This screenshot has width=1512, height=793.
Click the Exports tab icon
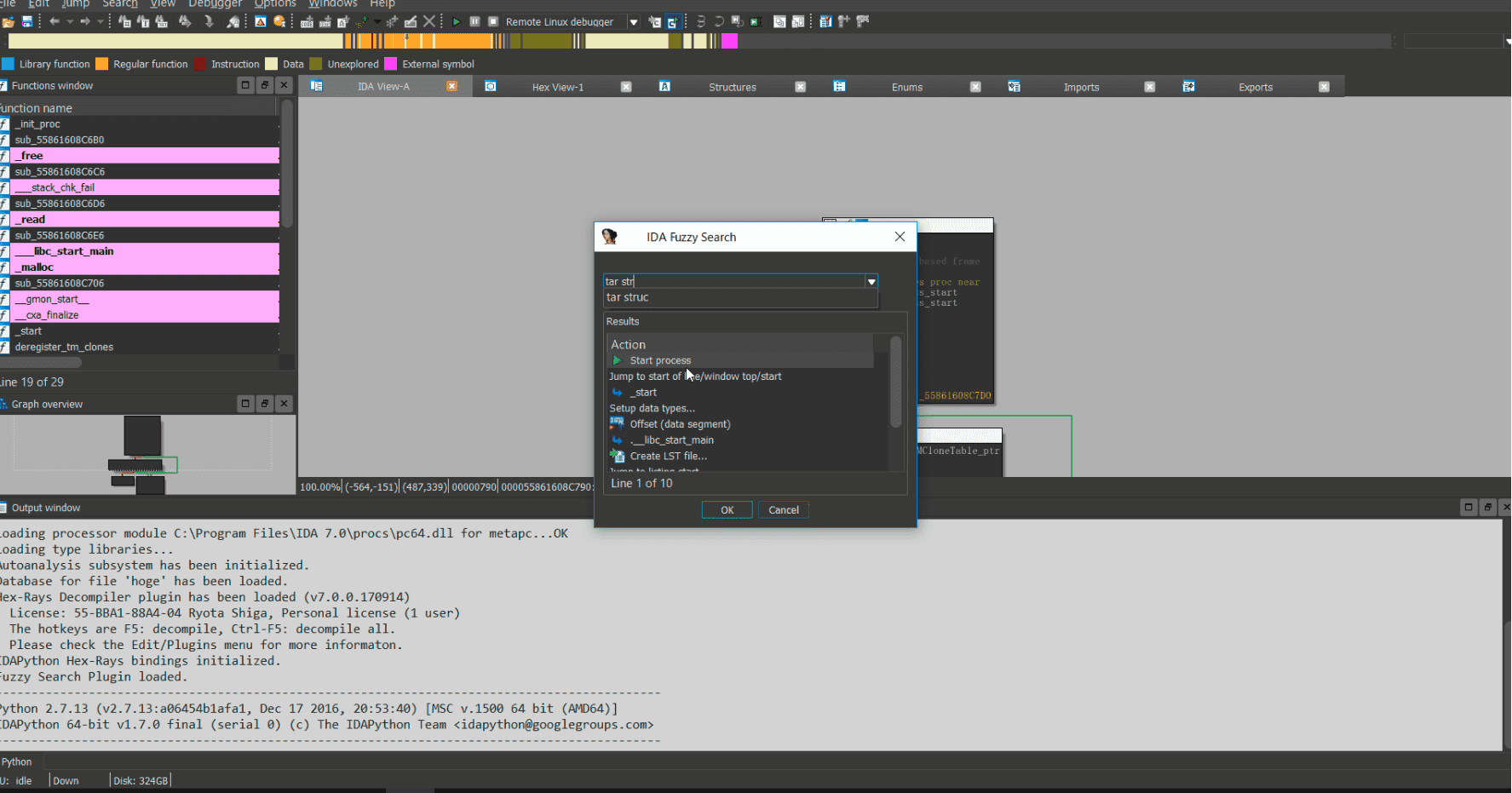[1188, 86]
